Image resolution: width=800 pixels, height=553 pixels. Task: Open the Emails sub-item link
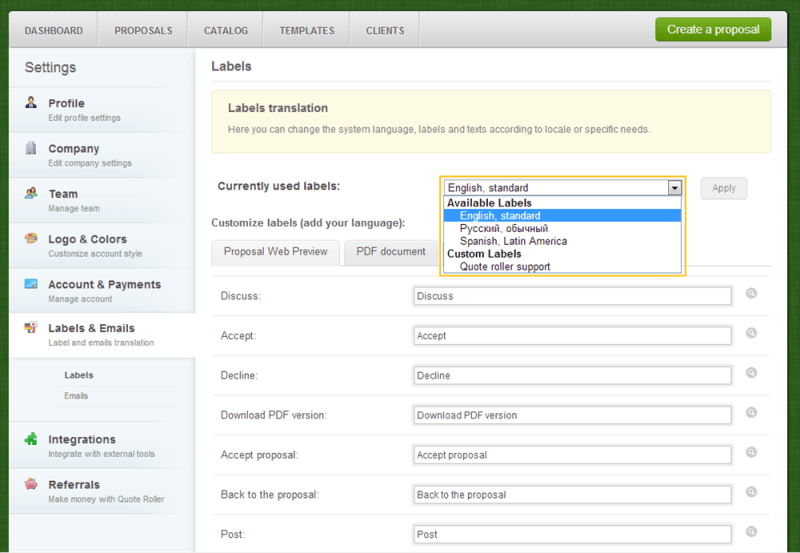[x=76, y=396]
